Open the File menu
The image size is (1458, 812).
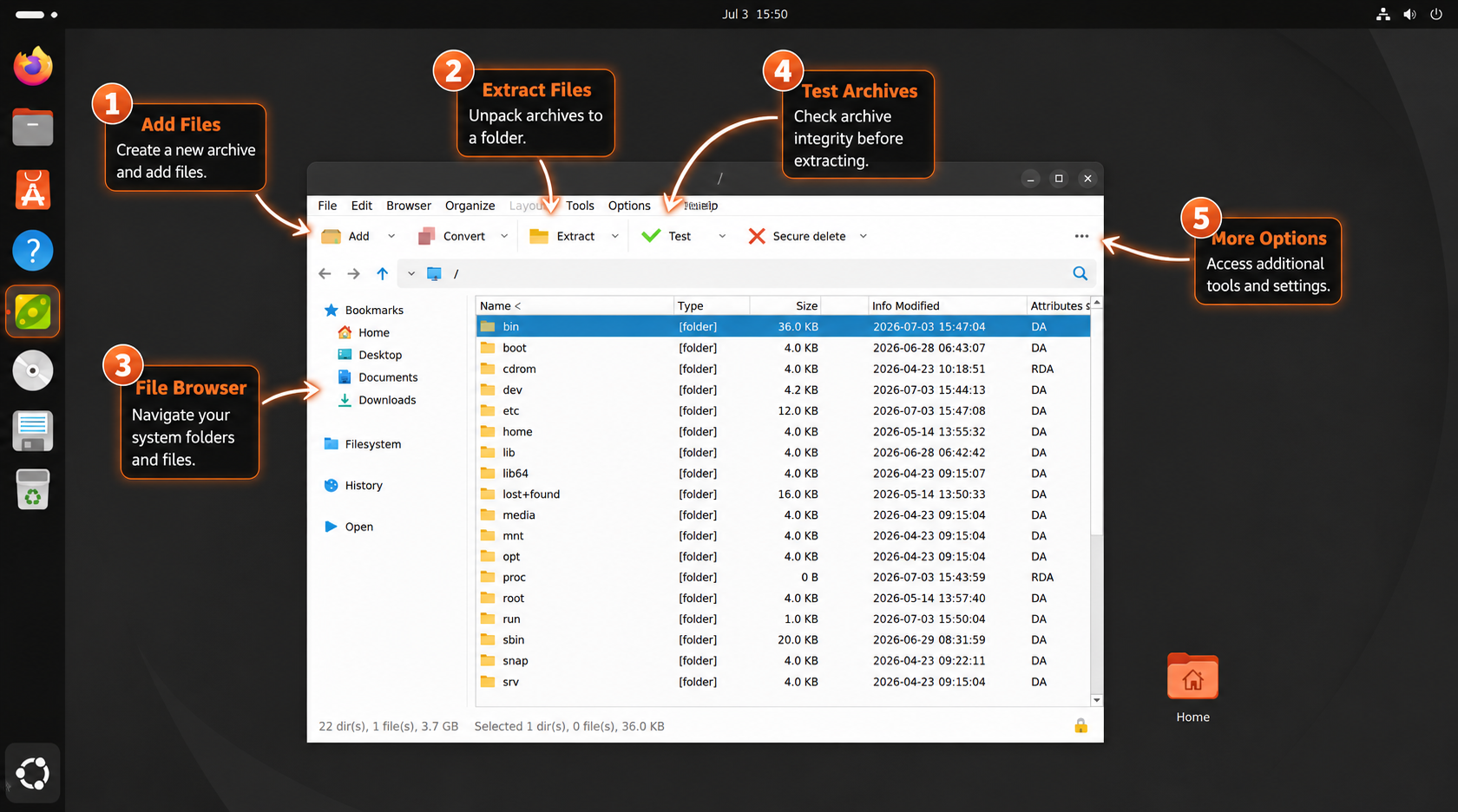tap(327, 206)
